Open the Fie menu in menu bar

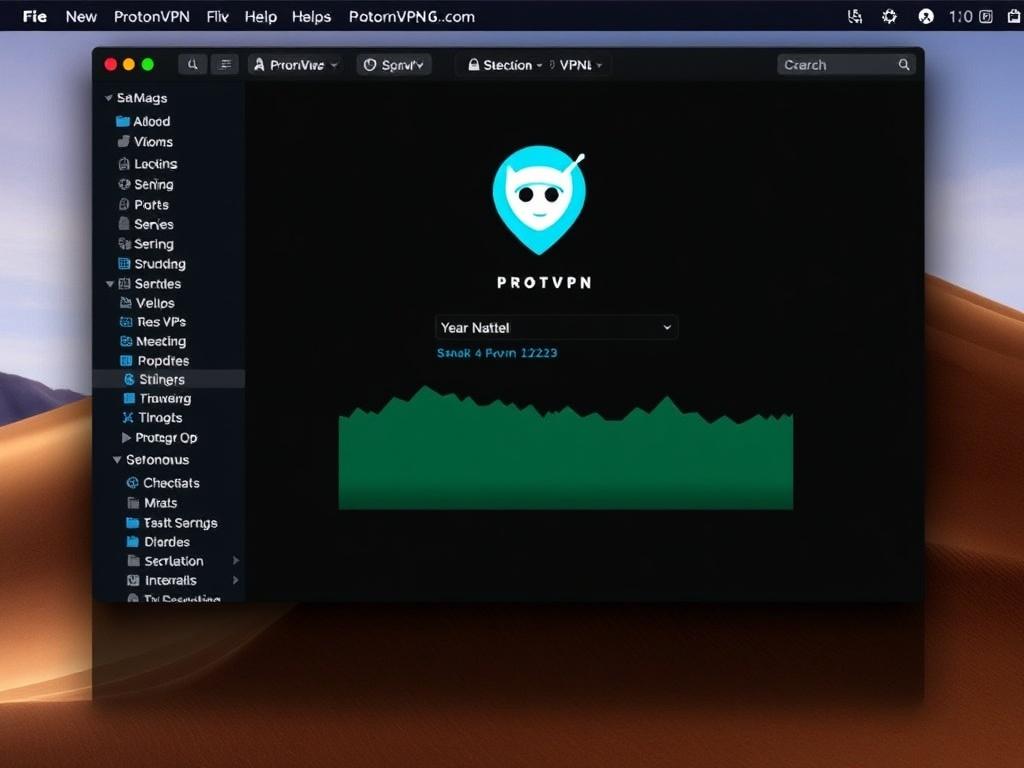coord(35,16)
